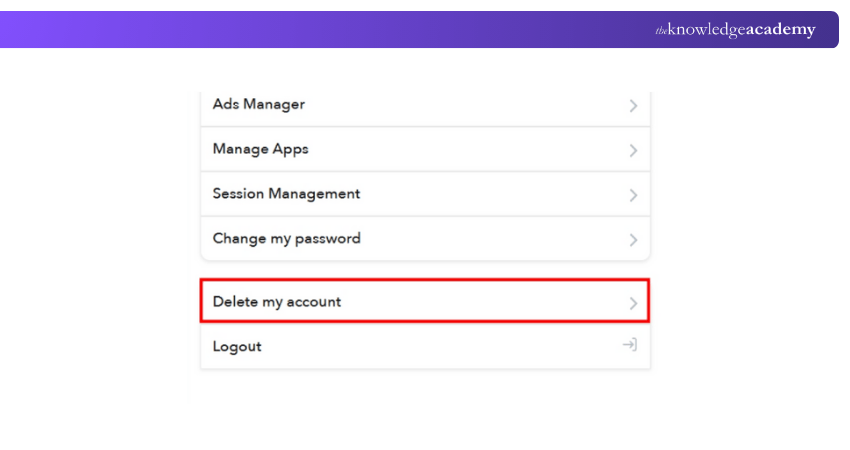Click the small 'the' in the logo

click(x=661, y=31)
